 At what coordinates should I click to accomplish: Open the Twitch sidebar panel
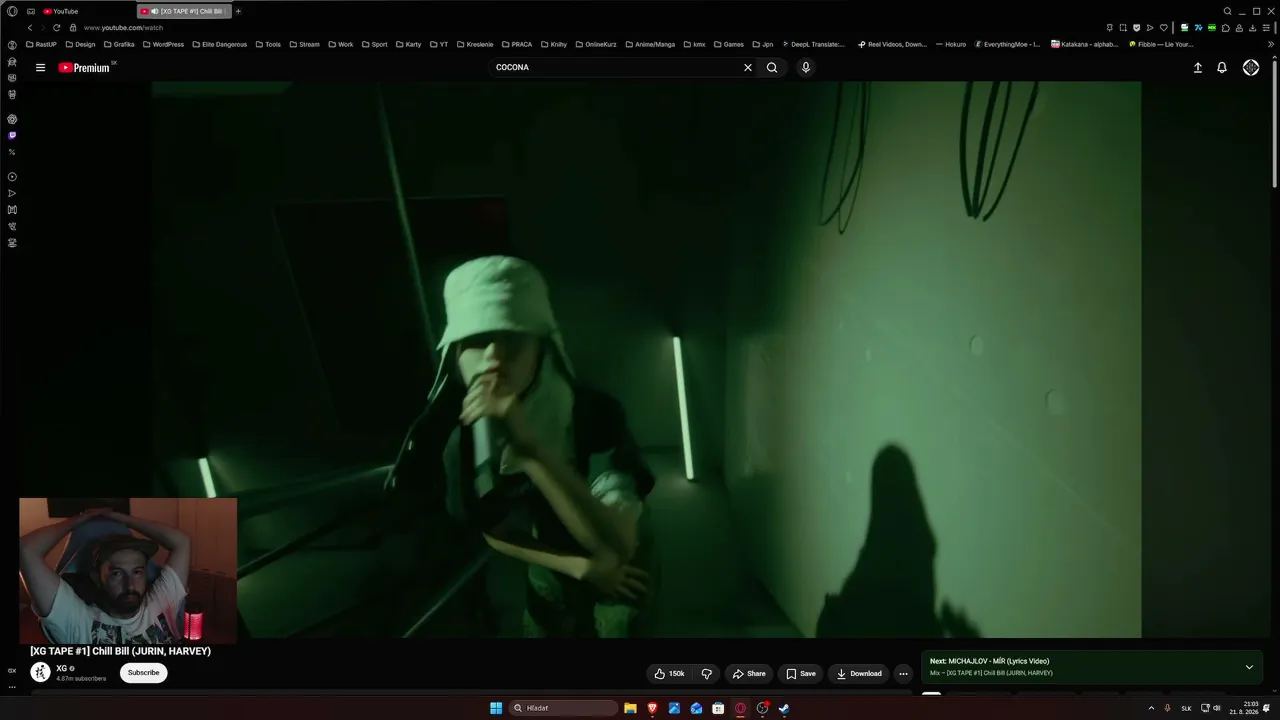[x=12, y=135]
